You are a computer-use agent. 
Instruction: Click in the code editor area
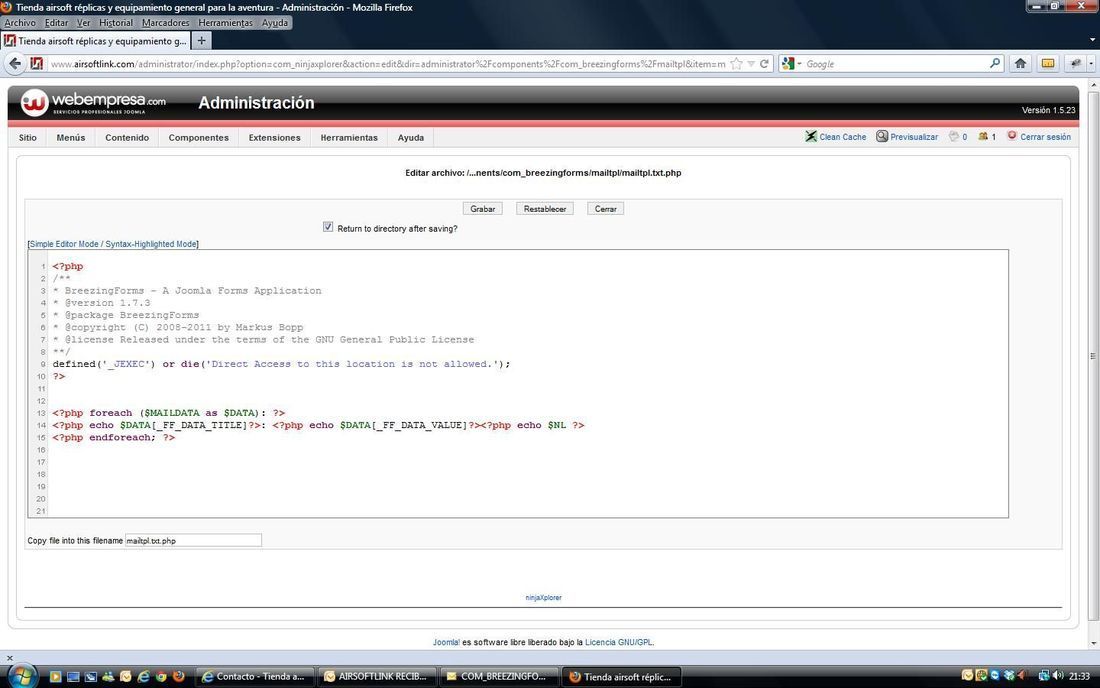(x=518, y=384)
